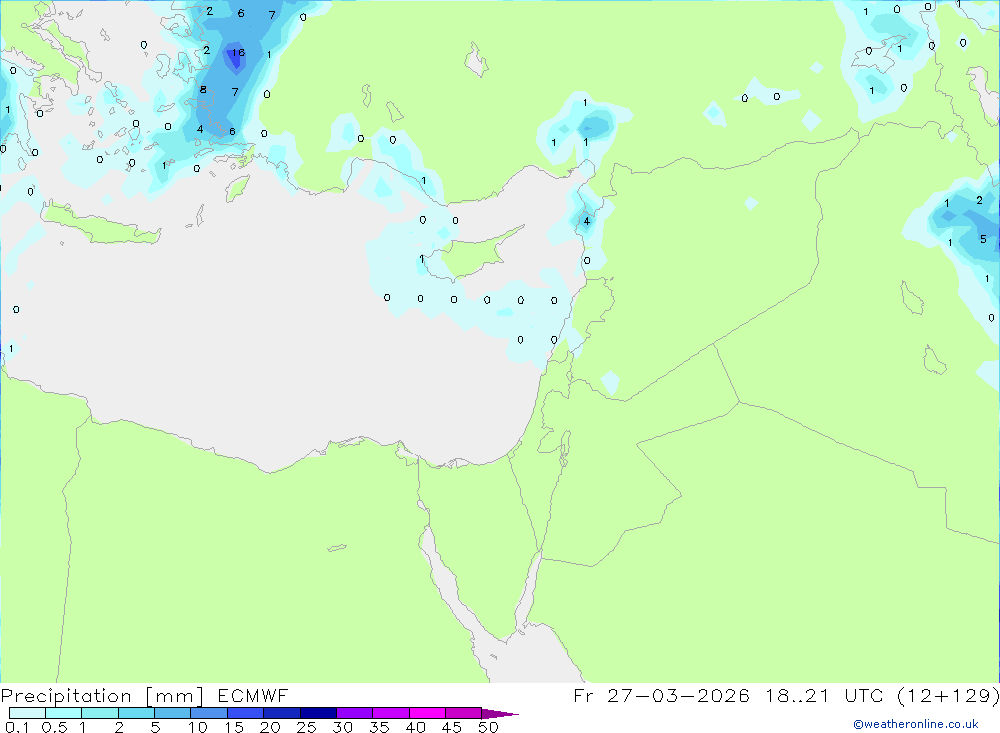
Task: Click the 45–50 mm legend color block
Action: [464, 713]
